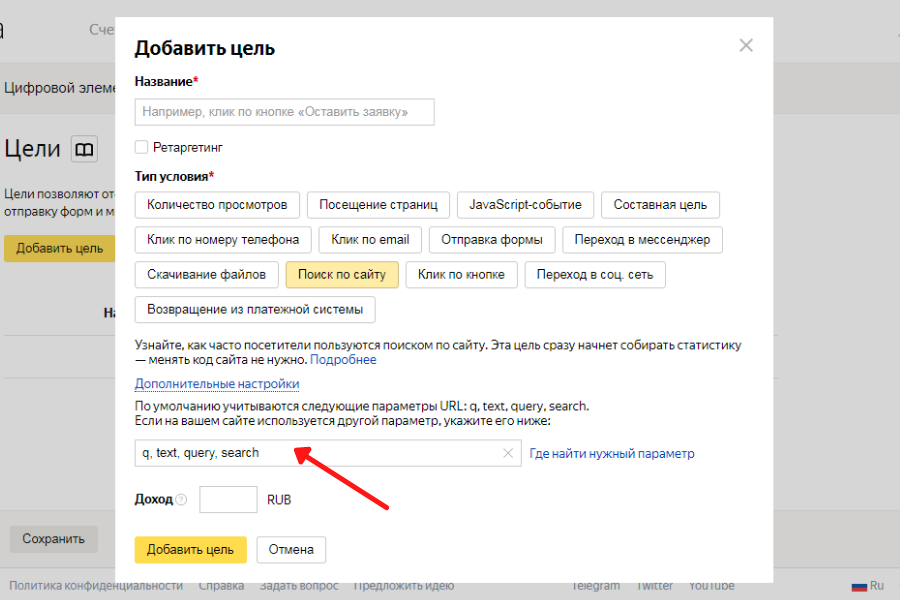The height and width of the screenshot is (600, 900).
Task: Open the Подробнее link
Action: pos(343,360)
